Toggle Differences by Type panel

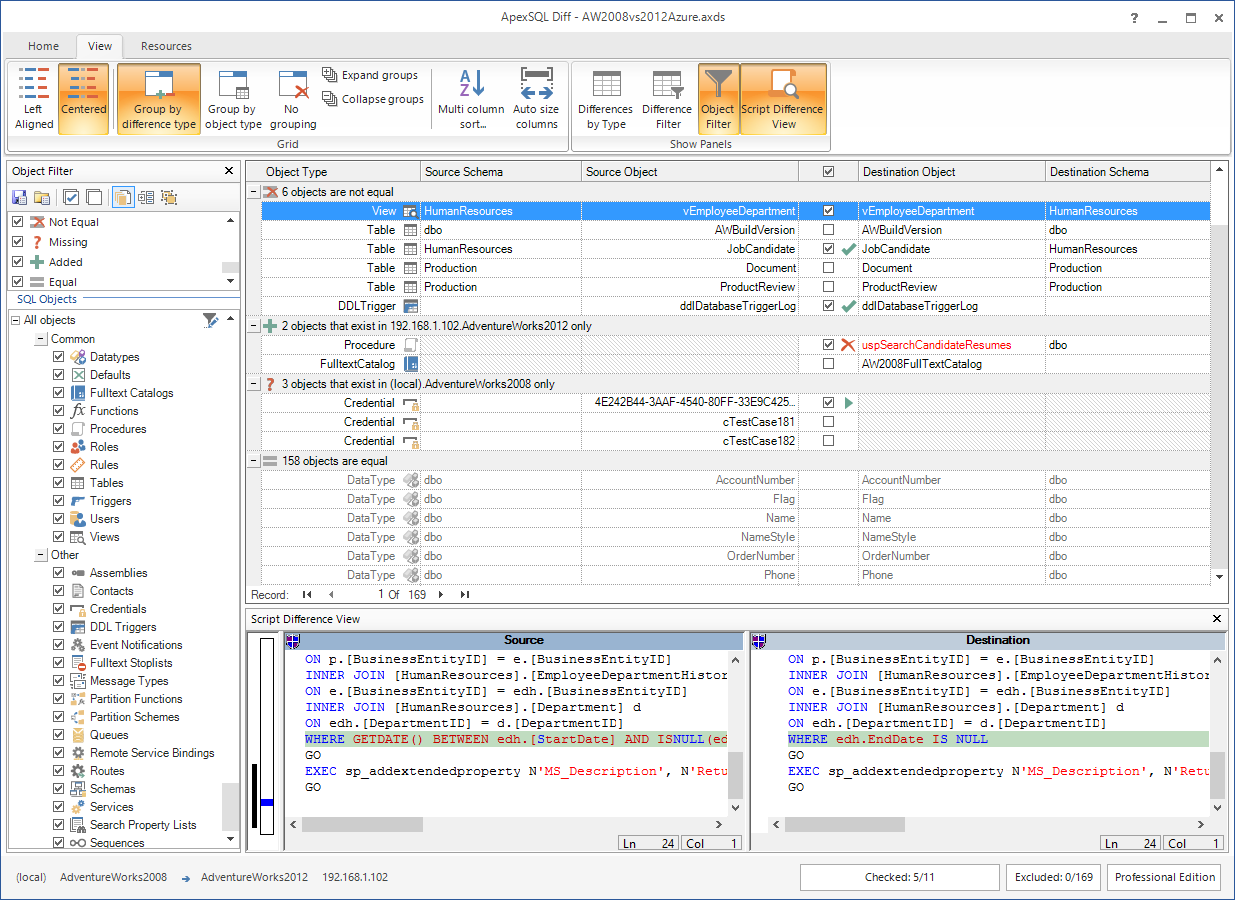606,99
